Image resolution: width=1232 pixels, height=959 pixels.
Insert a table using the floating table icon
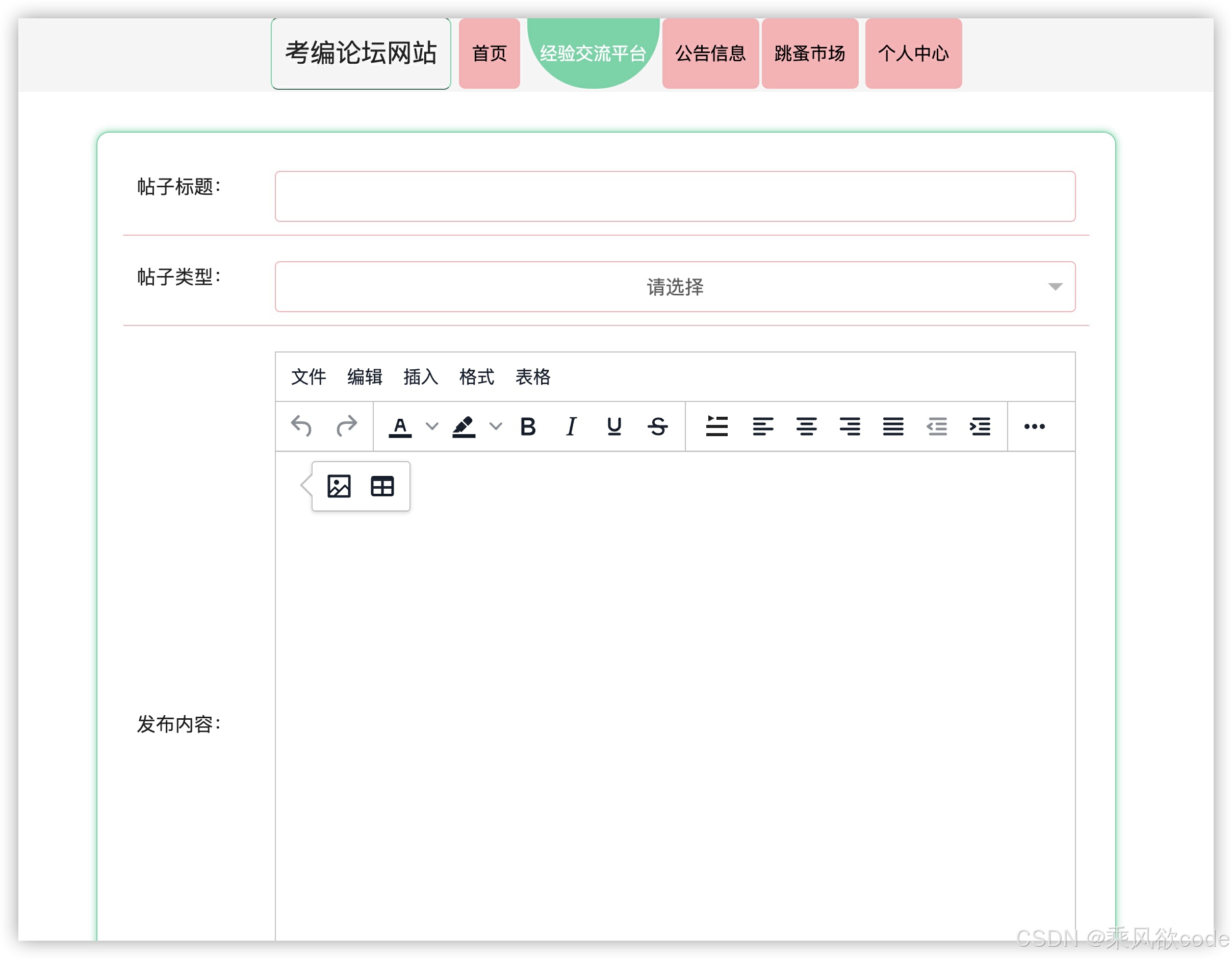[x=382, y=486]
